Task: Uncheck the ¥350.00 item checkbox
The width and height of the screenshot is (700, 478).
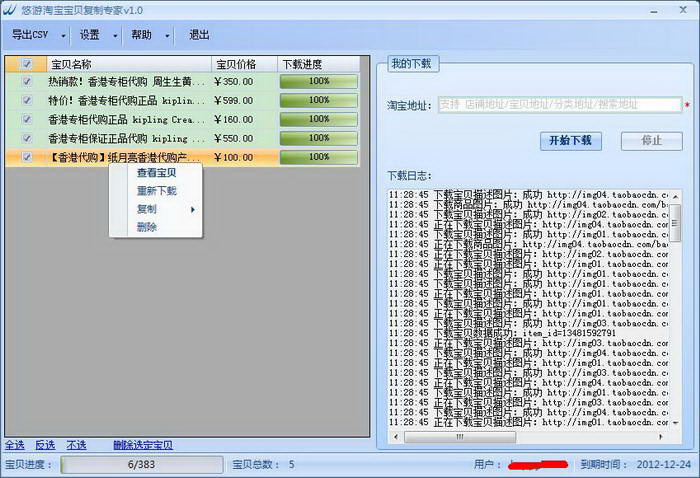Action: (27, 81)
